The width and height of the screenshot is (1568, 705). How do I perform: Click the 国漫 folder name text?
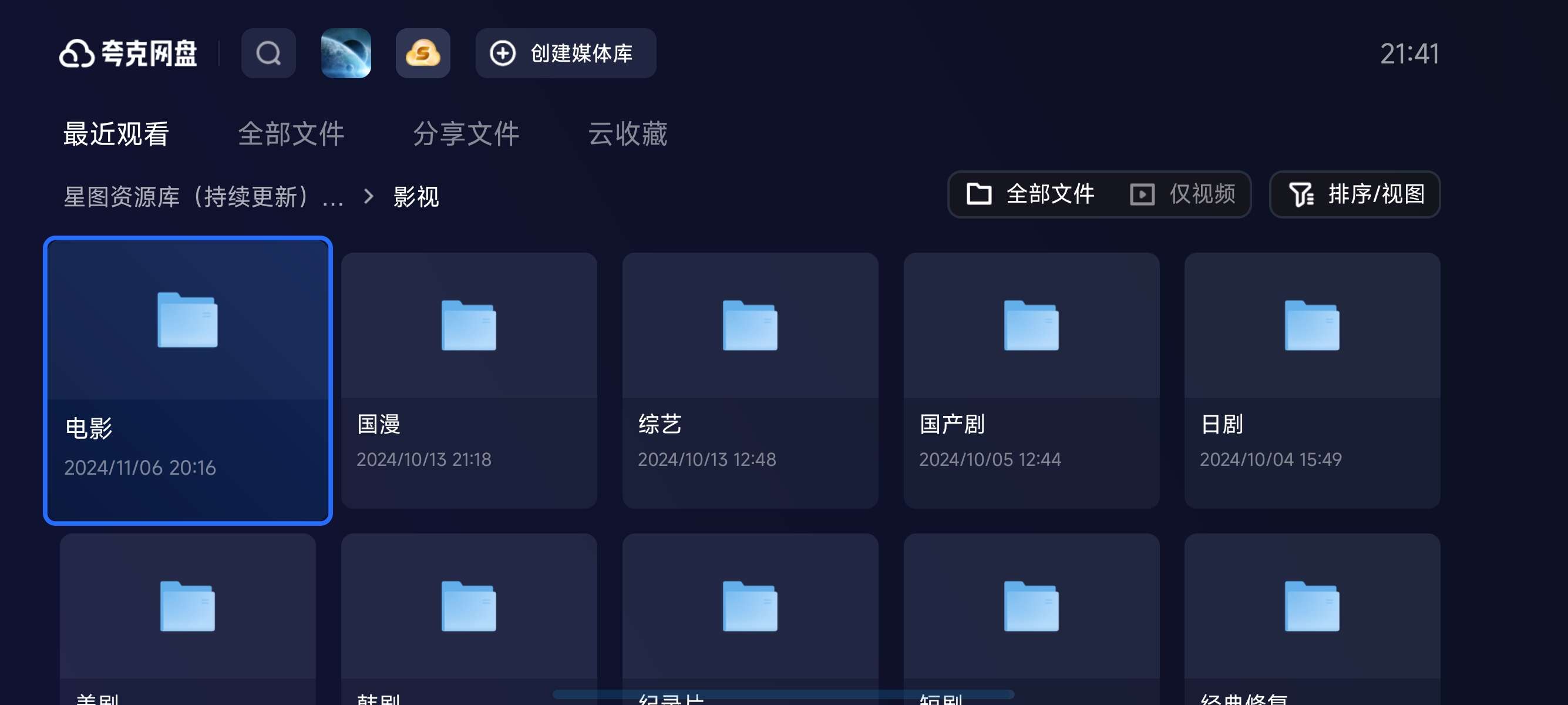coord(379,424)
